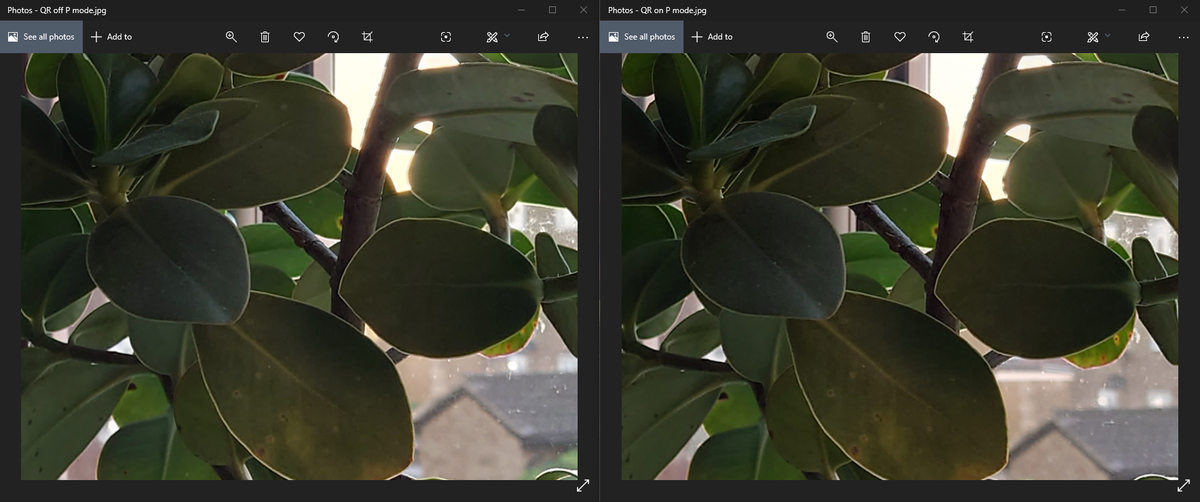Image resolution: width=1200 pixels, height=502 pixels.
Task: Share the QR on P mode photo
Action: 1143,37
